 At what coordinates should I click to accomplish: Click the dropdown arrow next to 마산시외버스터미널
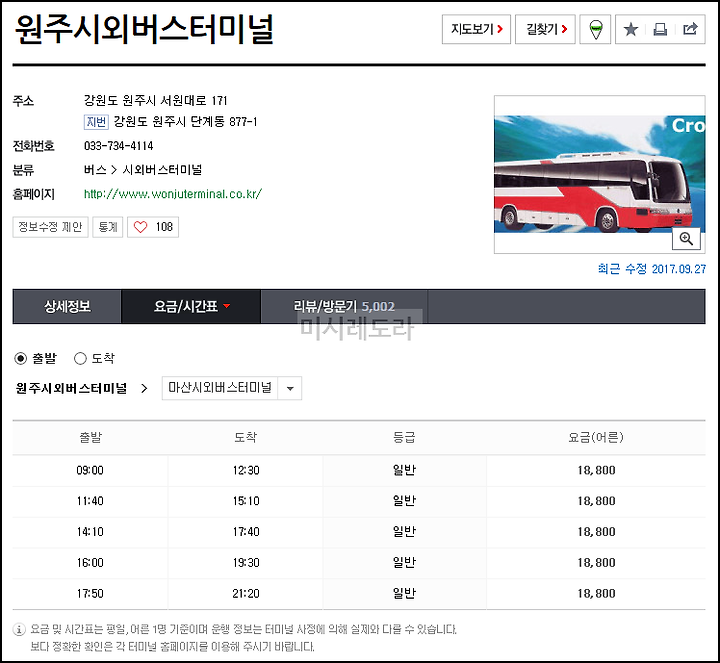290,388
